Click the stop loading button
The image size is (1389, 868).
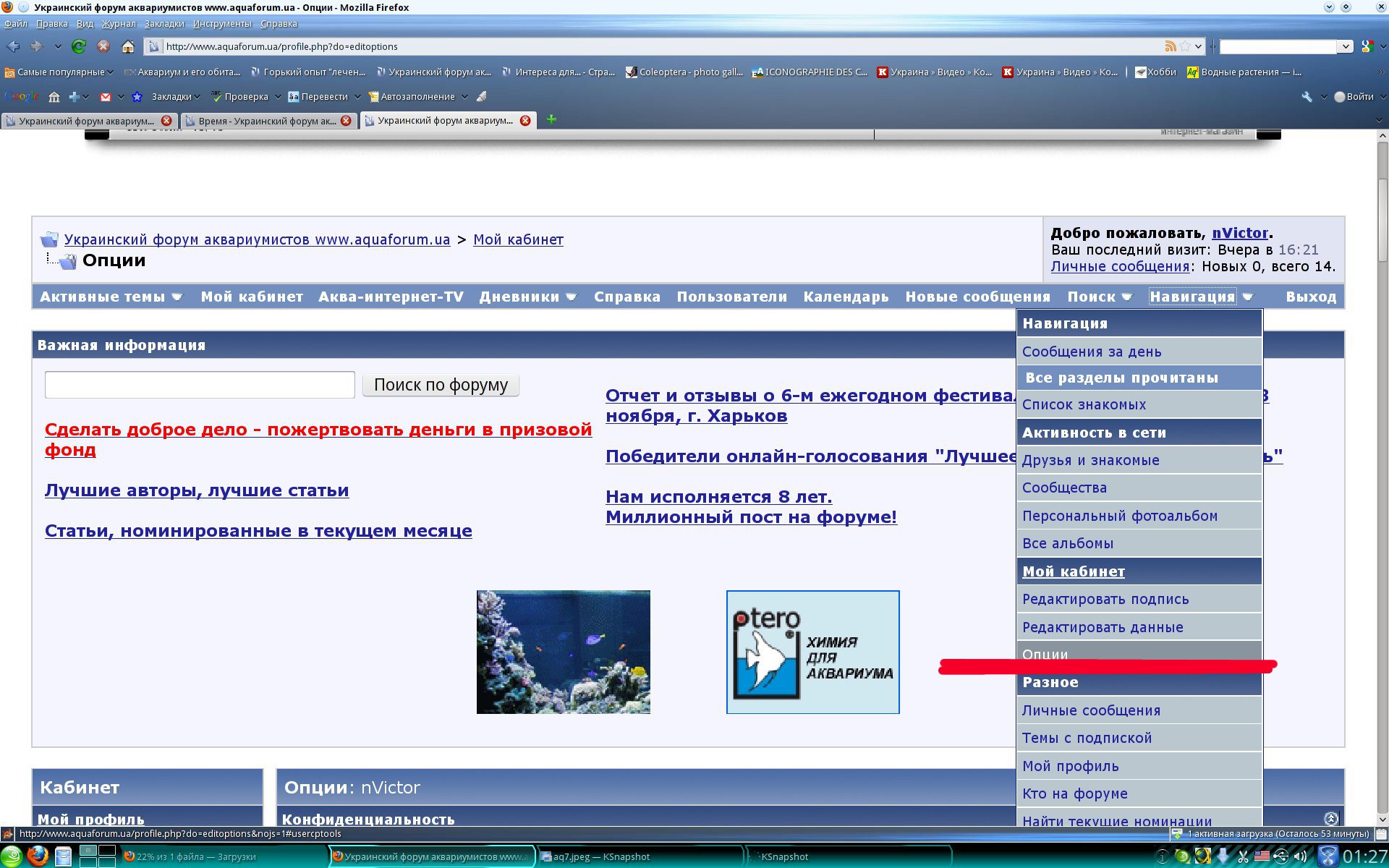point(103,46)
